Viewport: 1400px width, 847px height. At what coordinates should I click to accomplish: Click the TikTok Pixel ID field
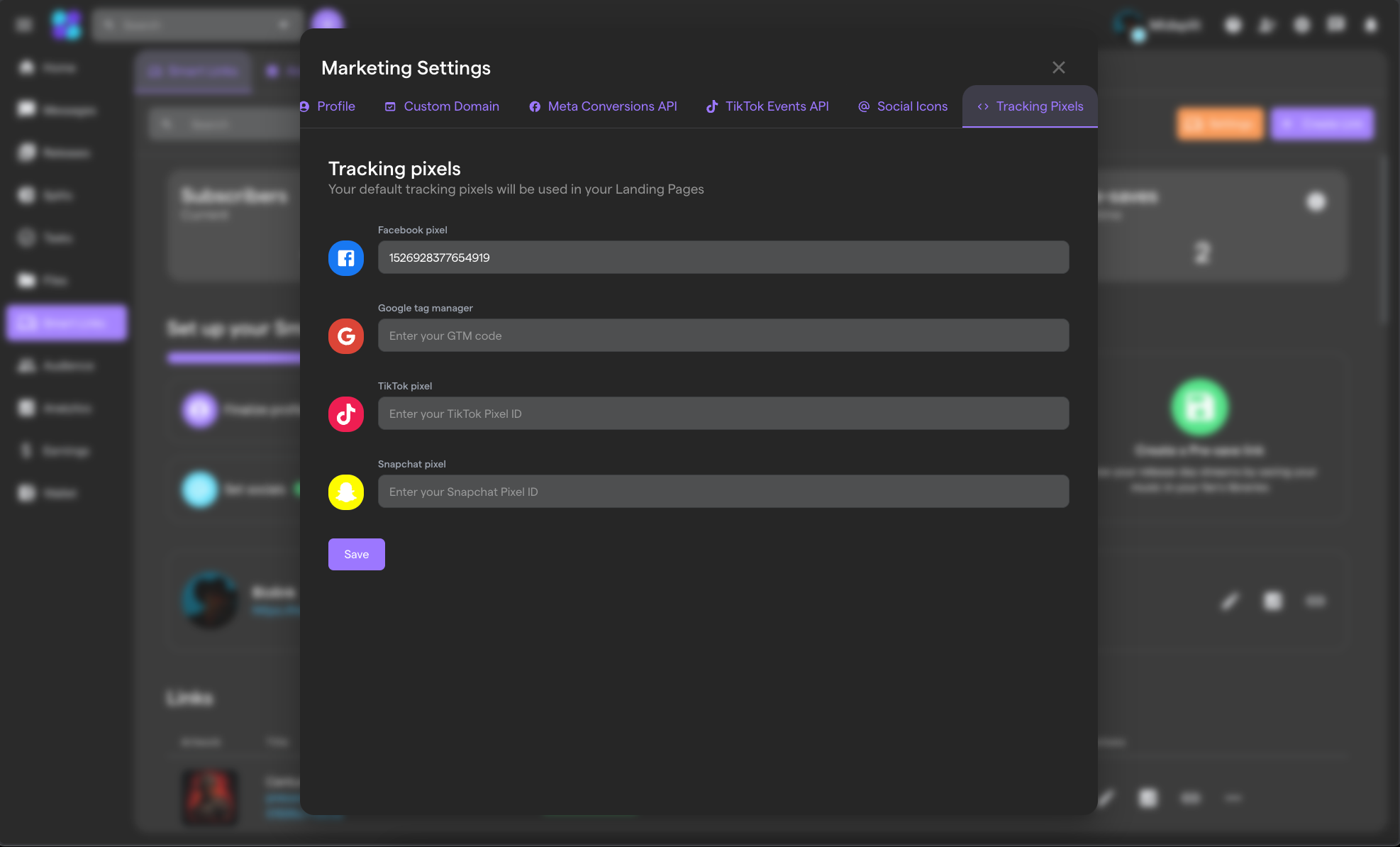pos(723,414)
